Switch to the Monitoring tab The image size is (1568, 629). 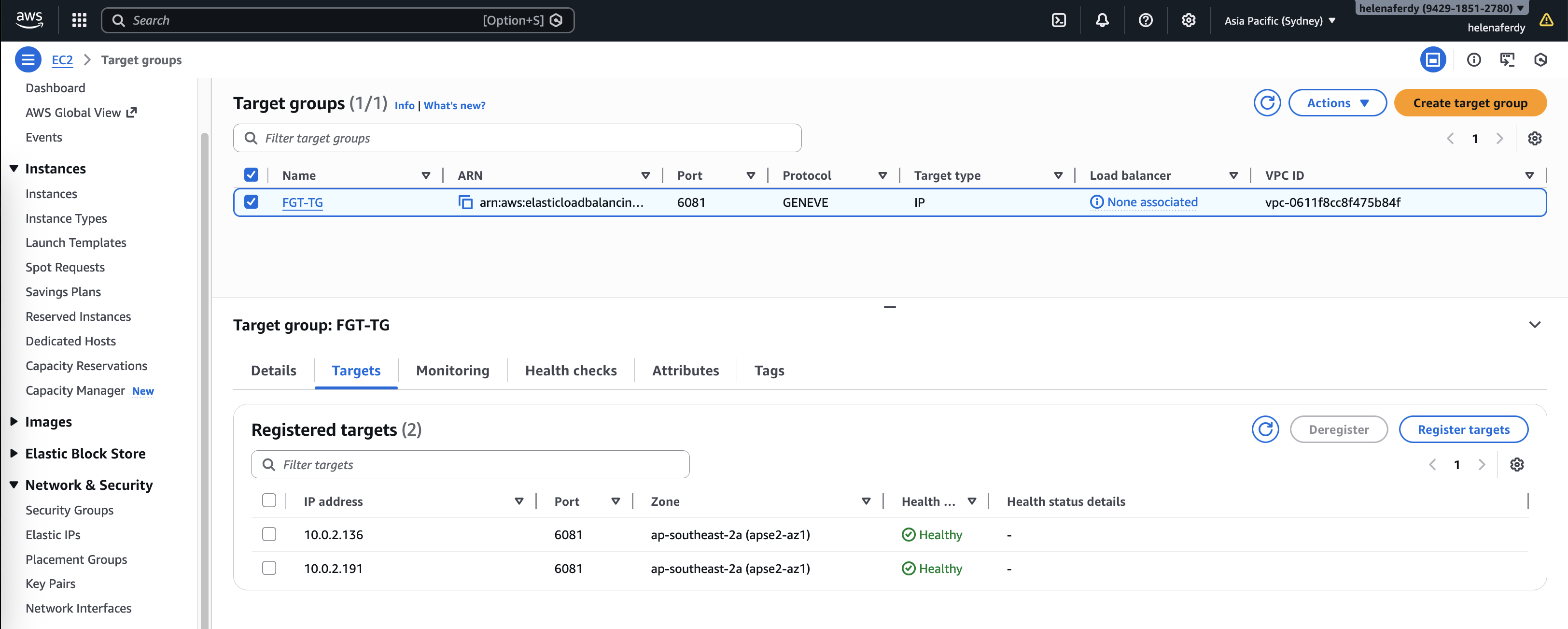coord(452,370)
